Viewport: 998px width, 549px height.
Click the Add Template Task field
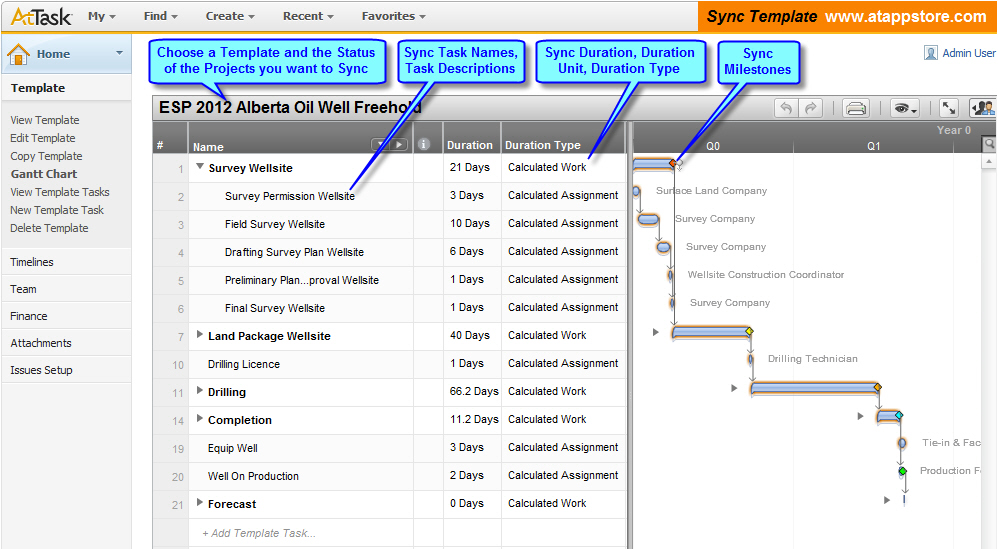point(259,533)
